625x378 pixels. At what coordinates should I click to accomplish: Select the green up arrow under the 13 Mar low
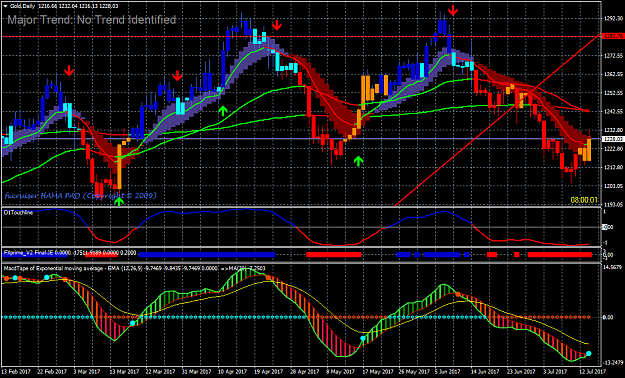[119, 201]
